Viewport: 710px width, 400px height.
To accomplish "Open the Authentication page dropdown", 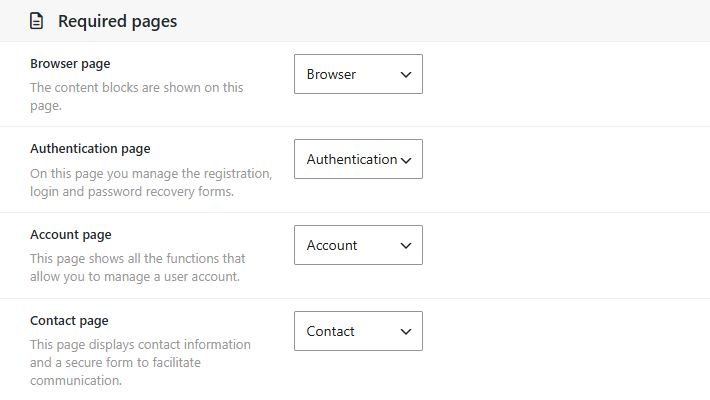I will click(358, 159).
